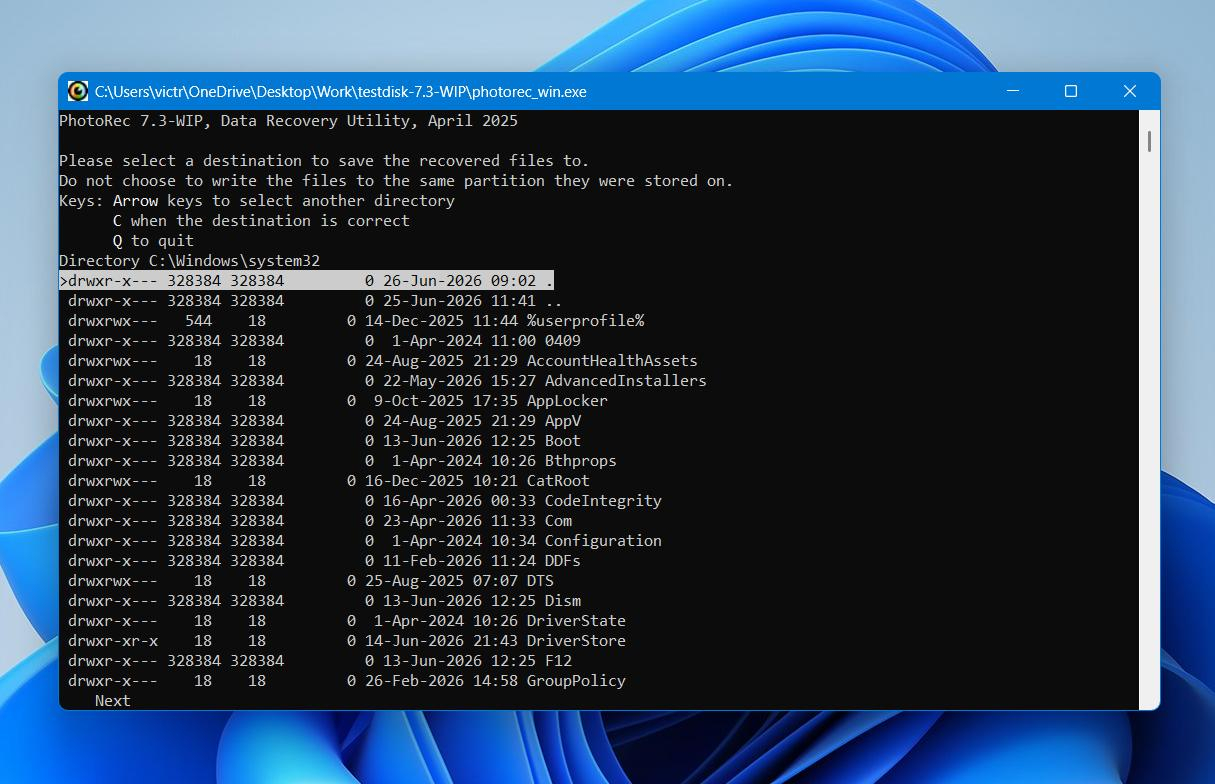Select the F12 directory row
Image resolution: width=1215 pixels, height=784 pixels.
pyautogui.click(x=320, y=661)
